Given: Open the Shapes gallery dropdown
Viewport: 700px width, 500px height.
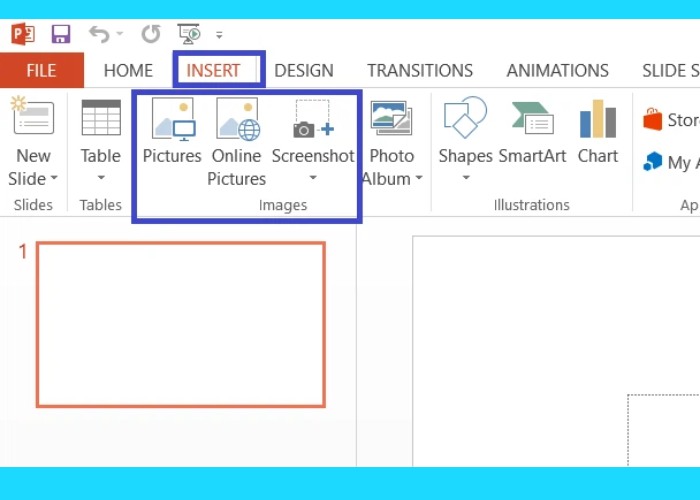Looking at the screenshot, I should point(465,179).
